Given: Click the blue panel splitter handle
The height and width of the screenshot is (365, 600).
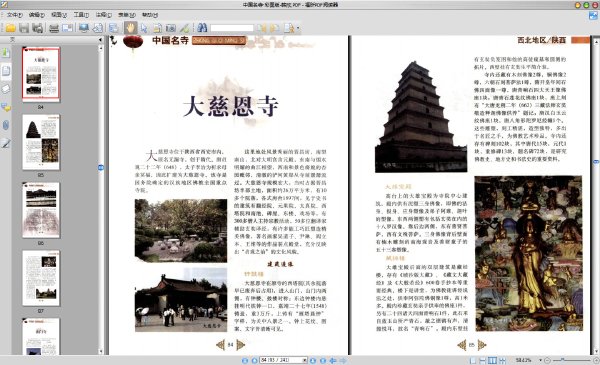Looking at the screenshot, I should [101, 167].
